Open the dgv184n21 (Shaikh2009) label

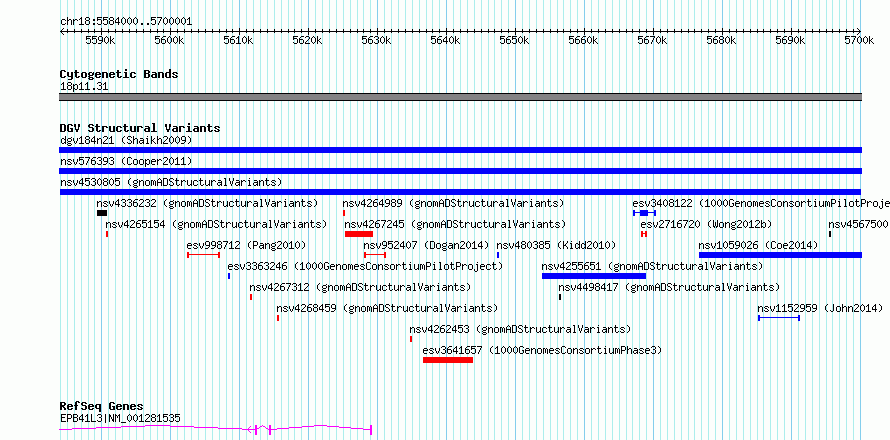pyautogui.click(x=126, y=140)
